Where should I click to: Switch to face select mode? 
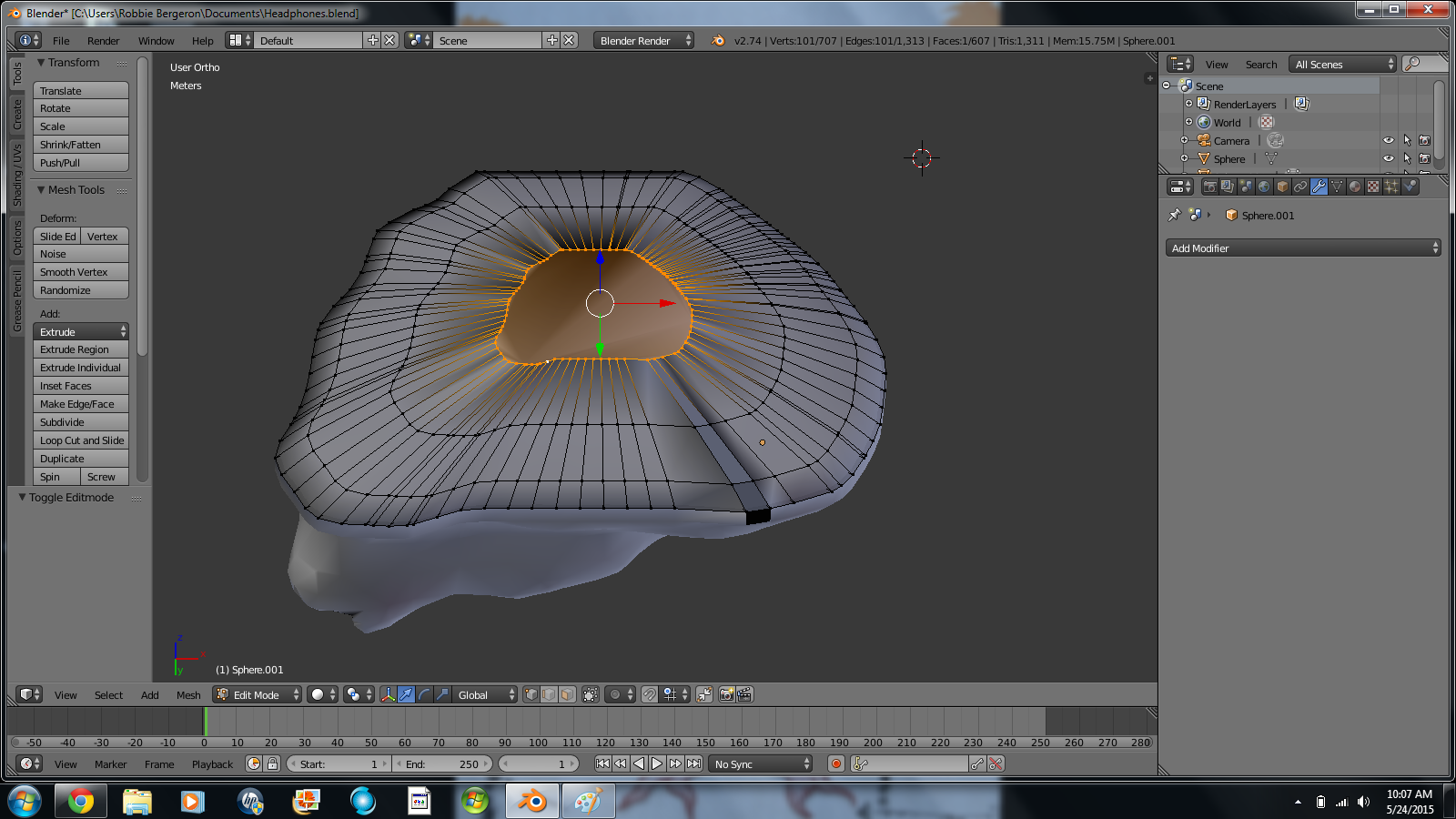point(567,694)
